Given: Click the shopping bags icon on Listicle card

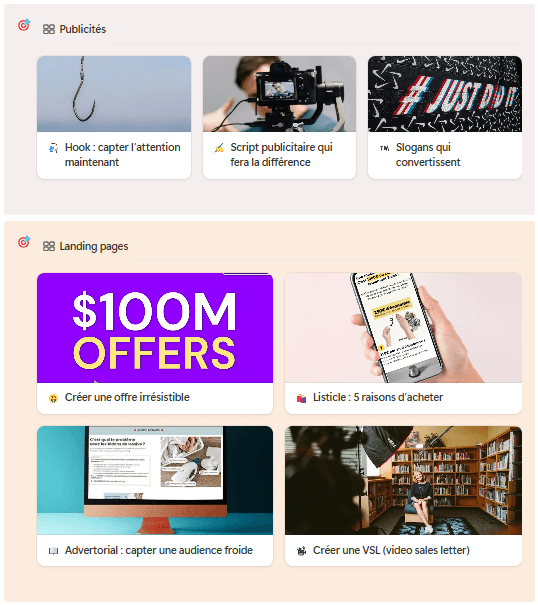Looking at the screenshot, I should pyautogui.click(x=301, y=398).
